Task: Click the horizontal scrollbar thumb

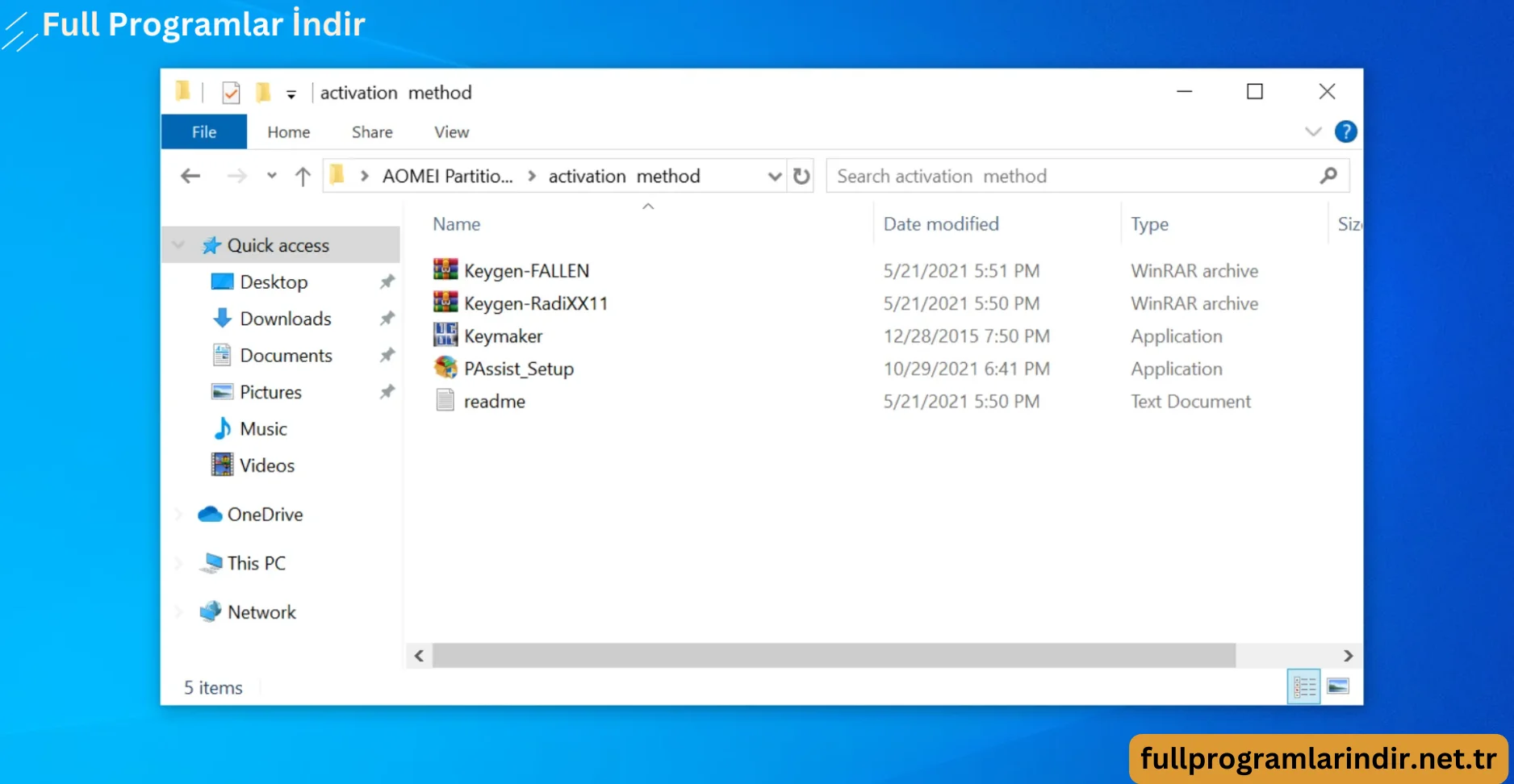Action: coord(834,656)
